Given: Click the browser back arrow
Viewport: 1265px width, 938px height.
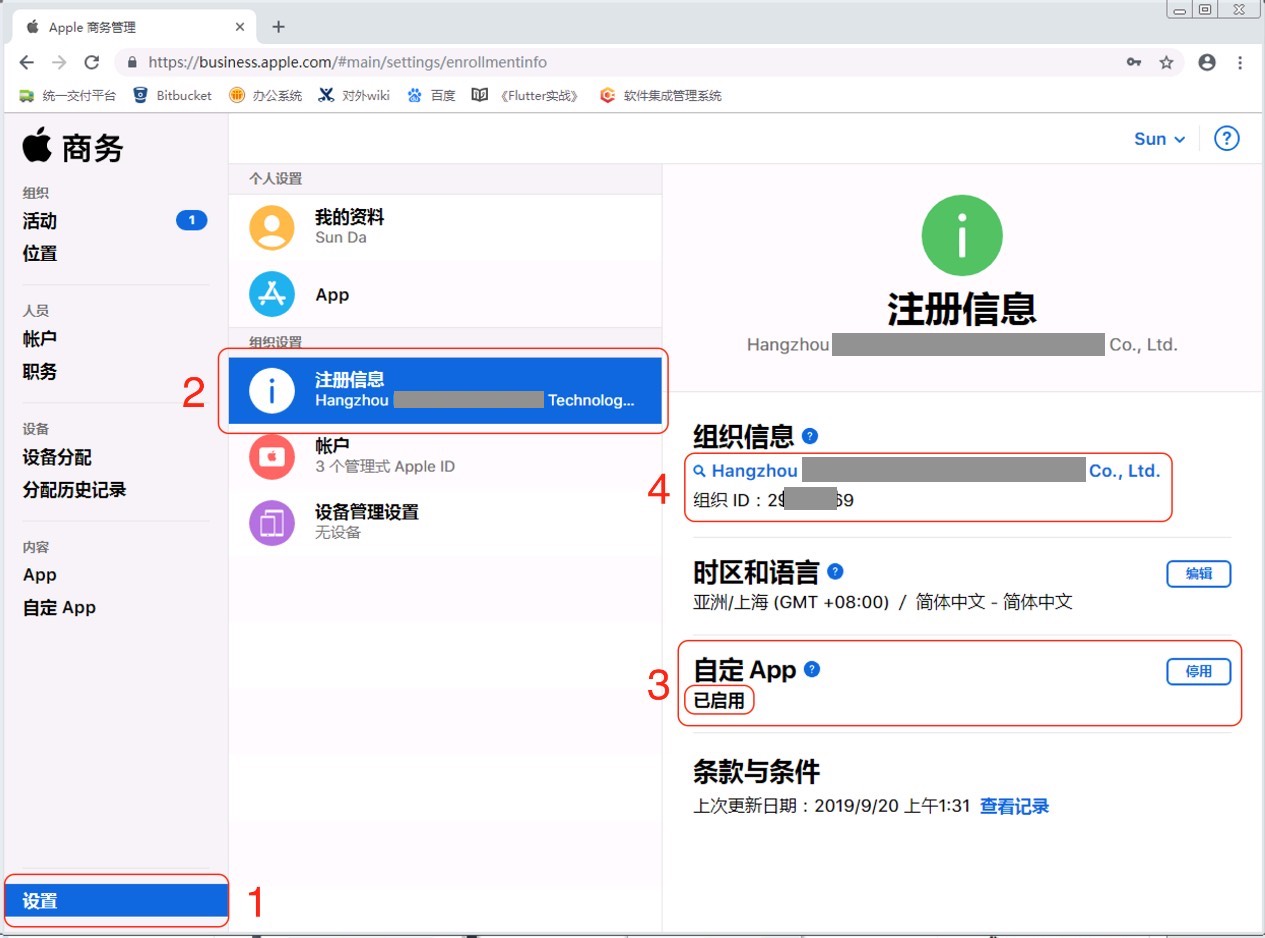Looking at the screenshot, I should [x=27, y=62].
